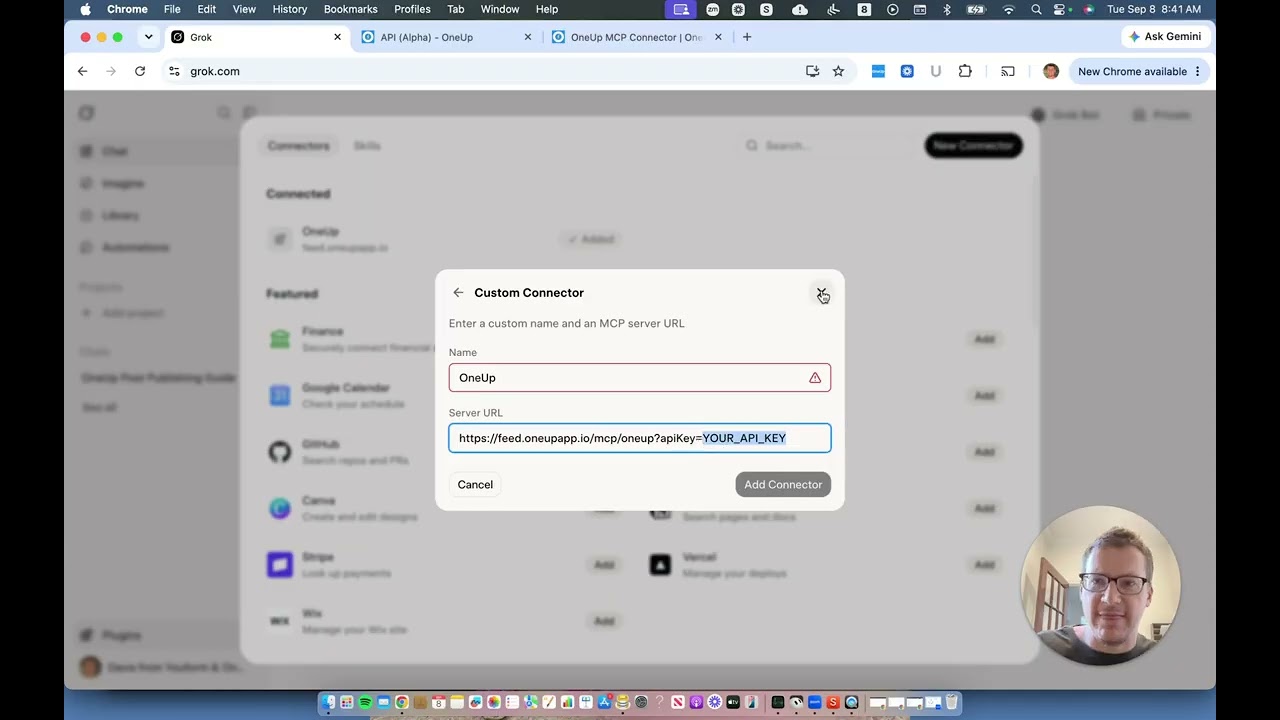Viewport: 1280px width, 720px height.
Task: Open Finder from the Dock
Action: click(x=328, y=703)
